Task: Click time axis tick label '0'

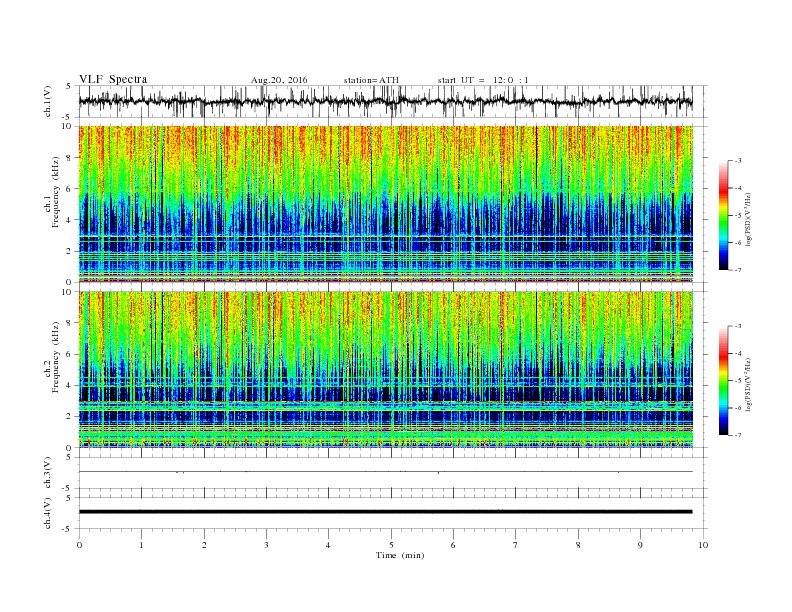Action: point(79,545)
